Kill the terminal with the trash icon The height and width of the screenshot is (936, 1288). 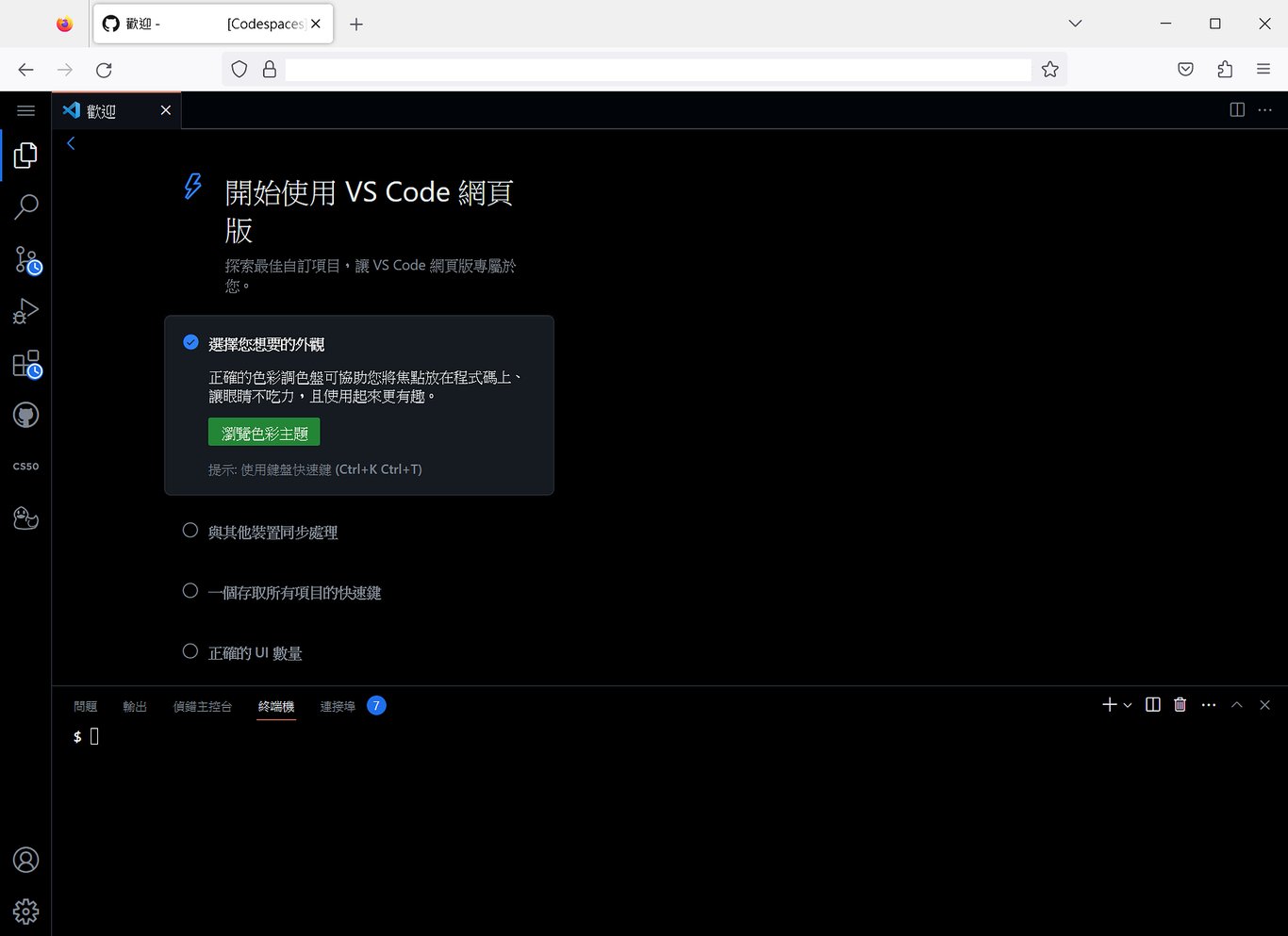click(x=1180, y=705)
